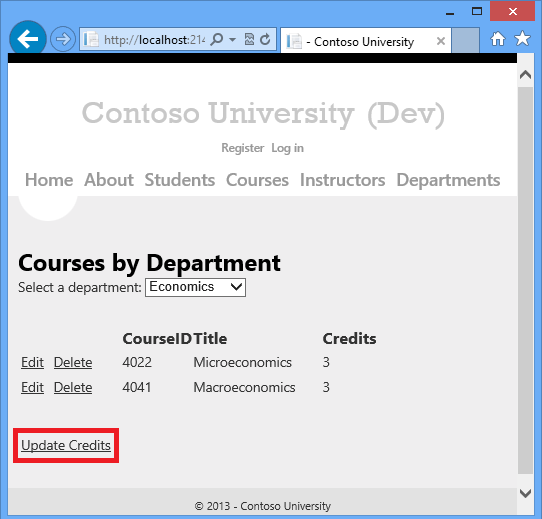The image size is (542, 519).
Task: Edit the Microeconomics course row
Action: pos(32,362)
